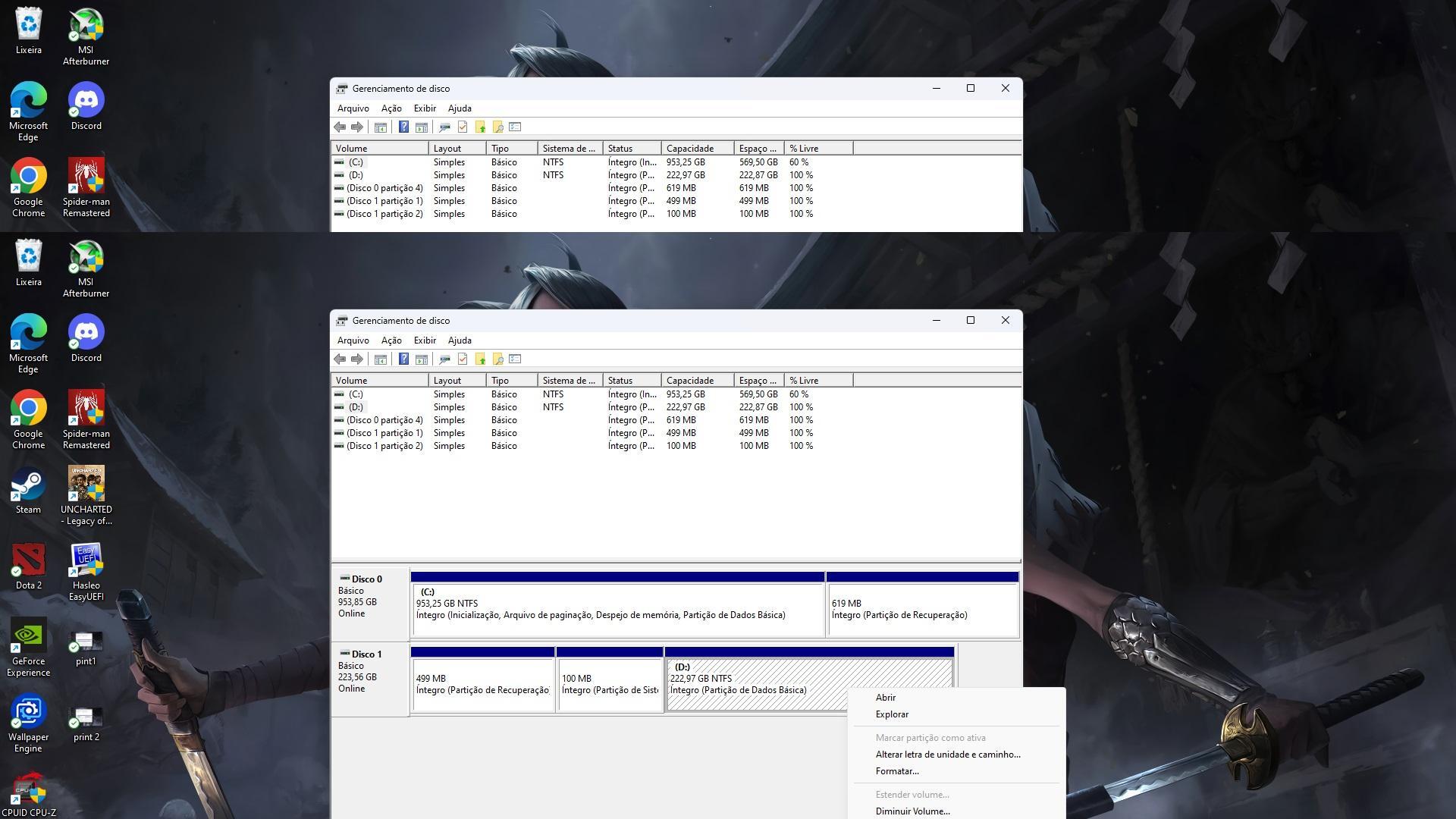Select the lower Spider-man Remastered desktop icon

tap(86, 420)
